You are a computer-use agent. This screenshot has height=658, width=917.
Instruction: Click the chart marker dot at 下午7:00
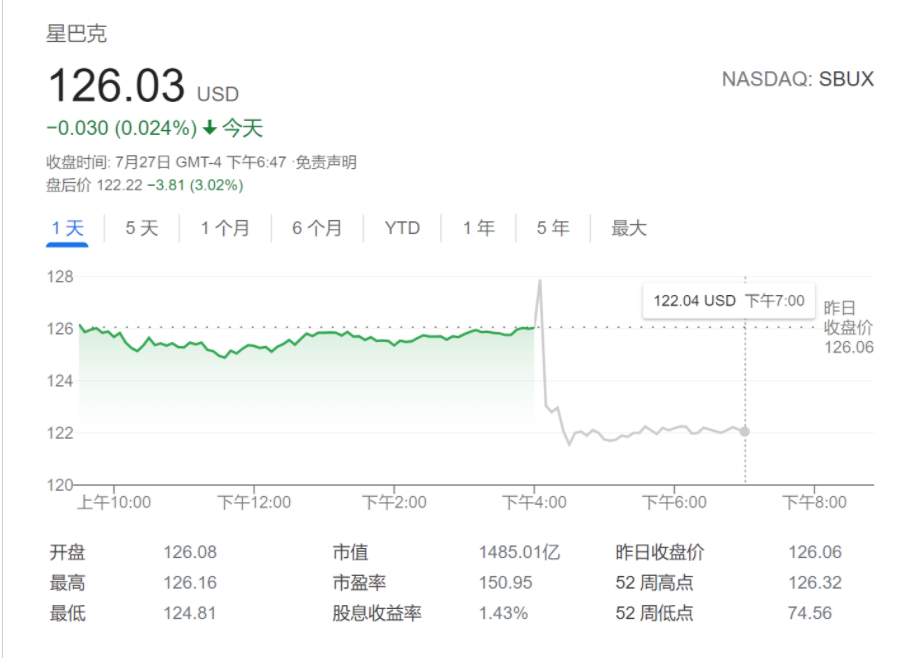click(x=744, y=432)
